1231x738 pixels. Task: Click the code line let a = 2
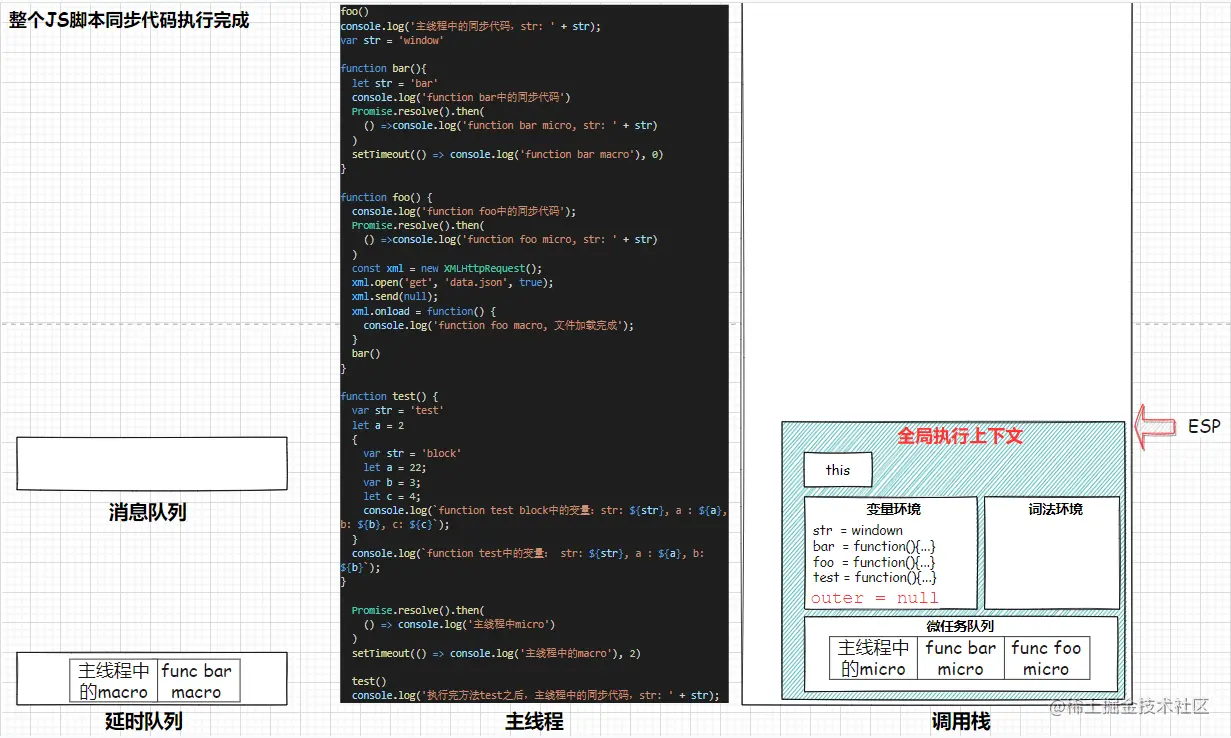[378, 425]
